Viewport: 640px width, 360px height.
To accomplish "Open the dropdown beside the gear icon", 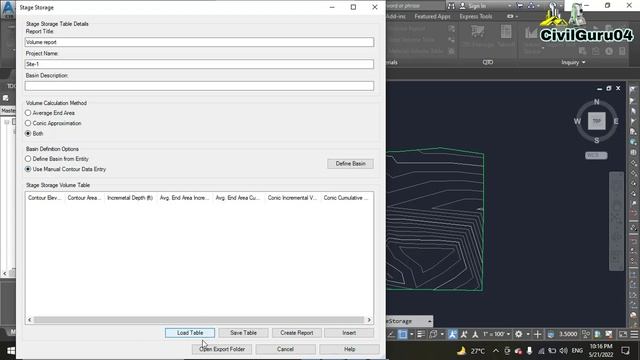I will (x=528, y=334).
